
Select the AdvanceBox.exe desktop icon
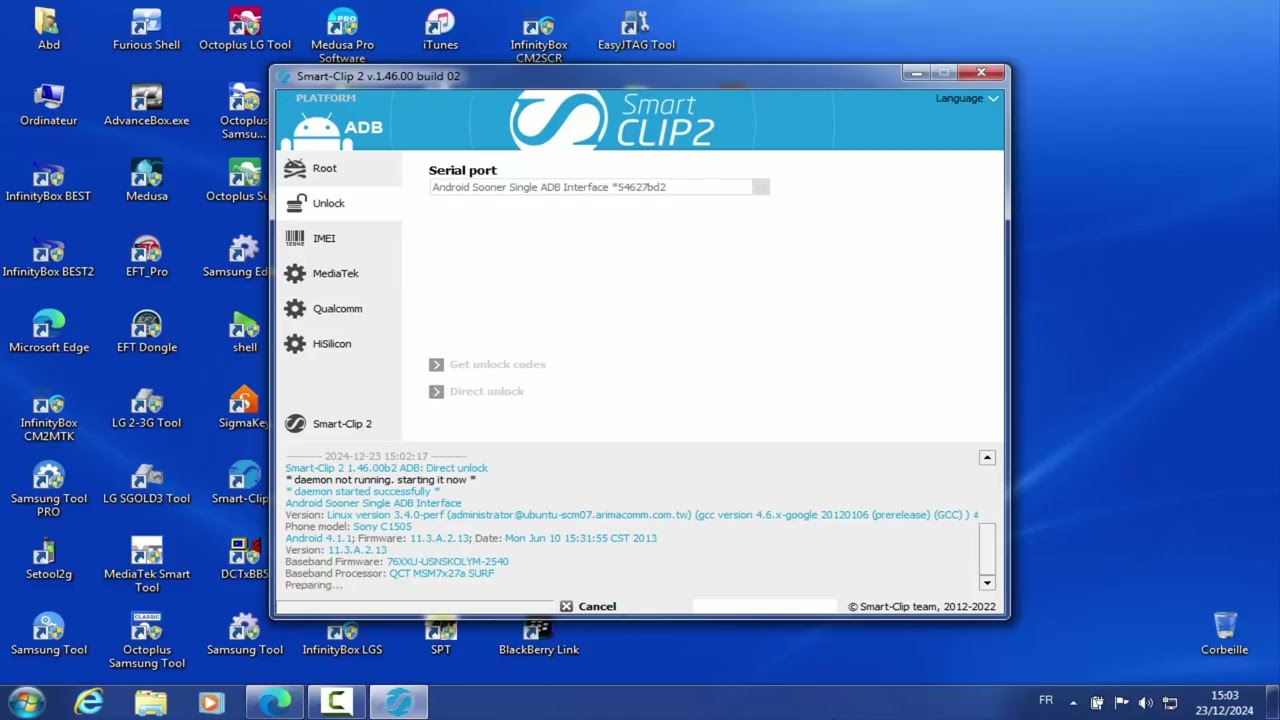(146, 105)
